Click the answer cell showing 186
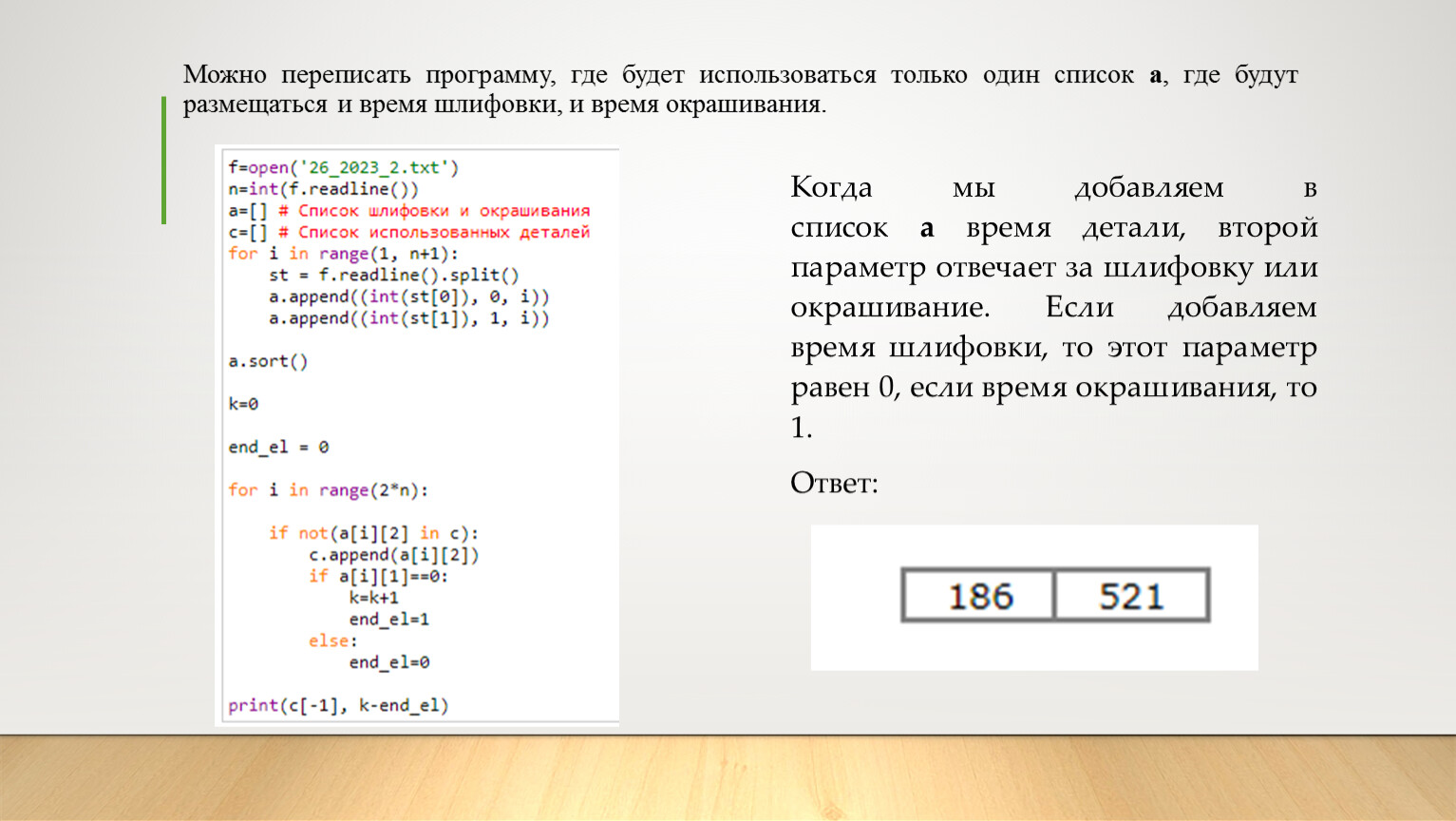The image size is (1456, 821). [x=979, y=596]
